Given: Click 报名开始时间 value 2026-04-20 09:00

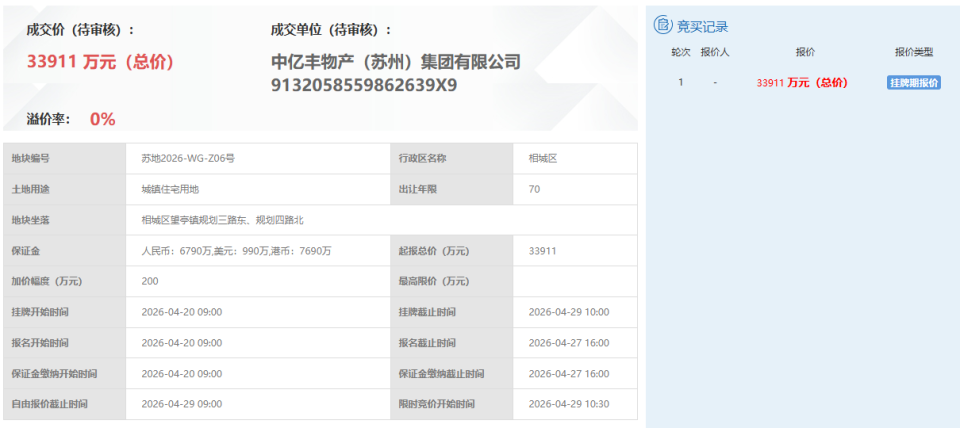Looking at the screenshot, I should (x=182, y=342).
